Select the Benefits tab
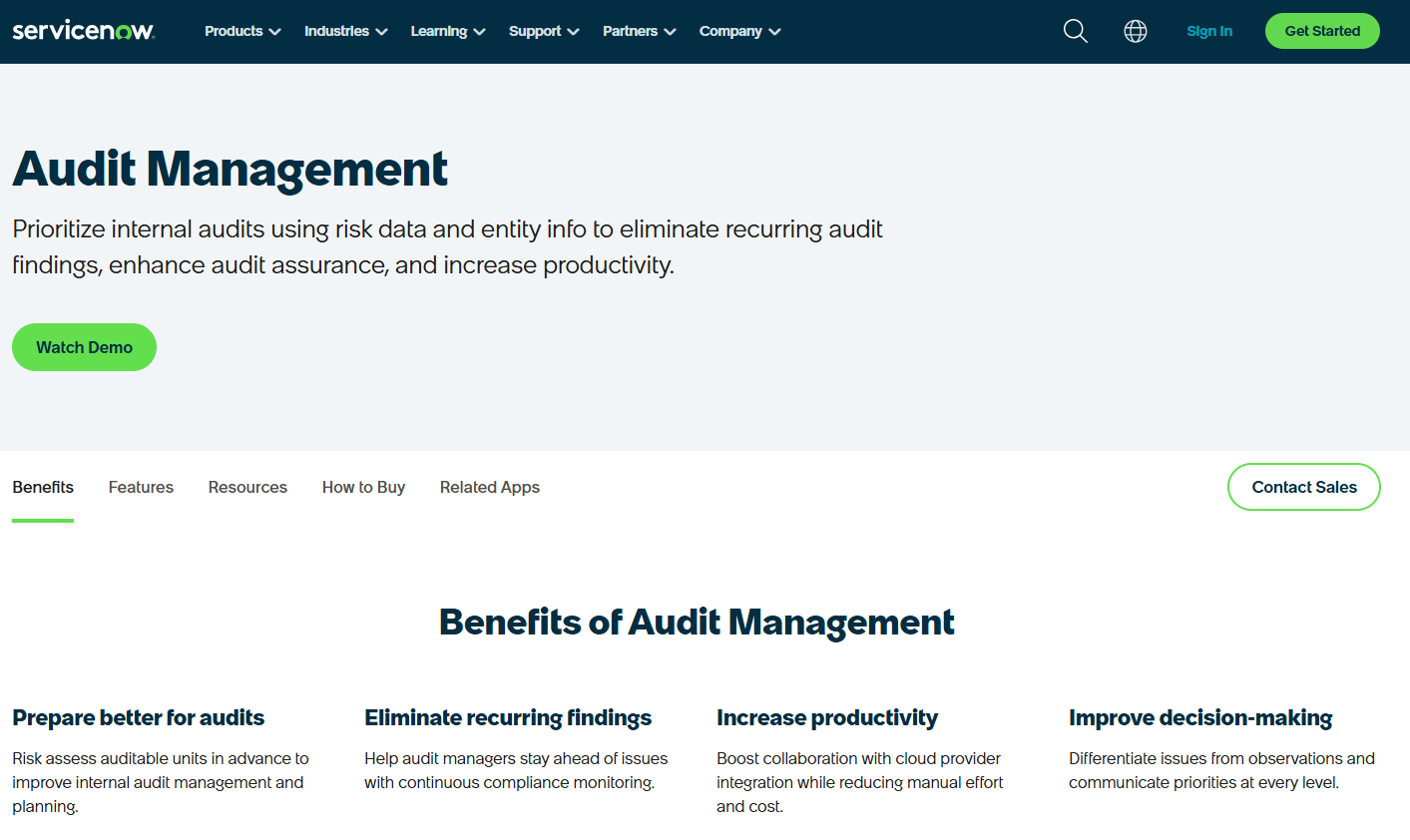 click(x=43, y=487)
